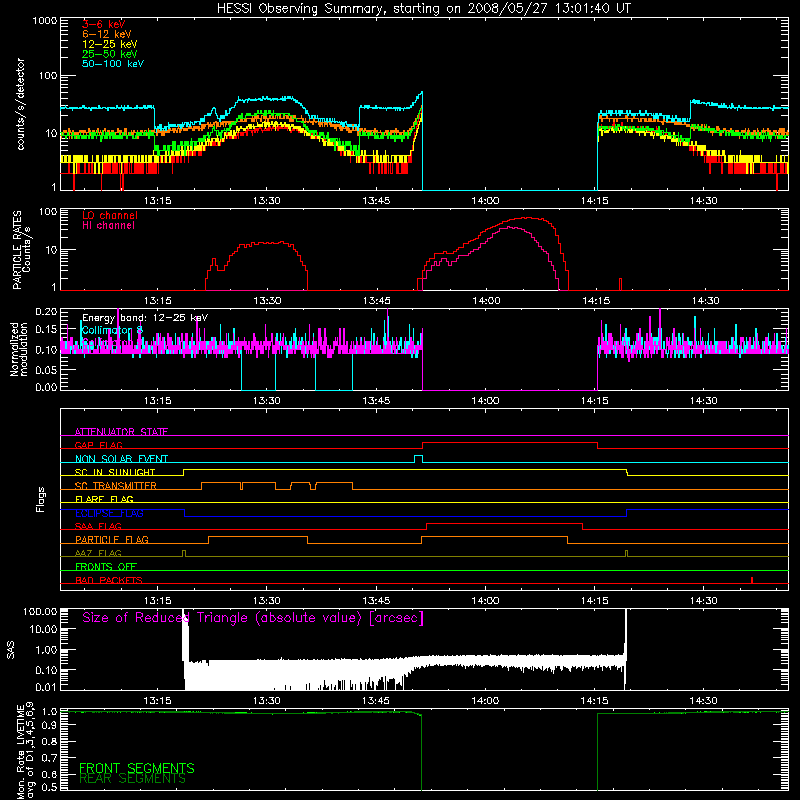The image size is (800, 800).
Task: Select the 50-100 keV legend label
Action: click(113, 64)
